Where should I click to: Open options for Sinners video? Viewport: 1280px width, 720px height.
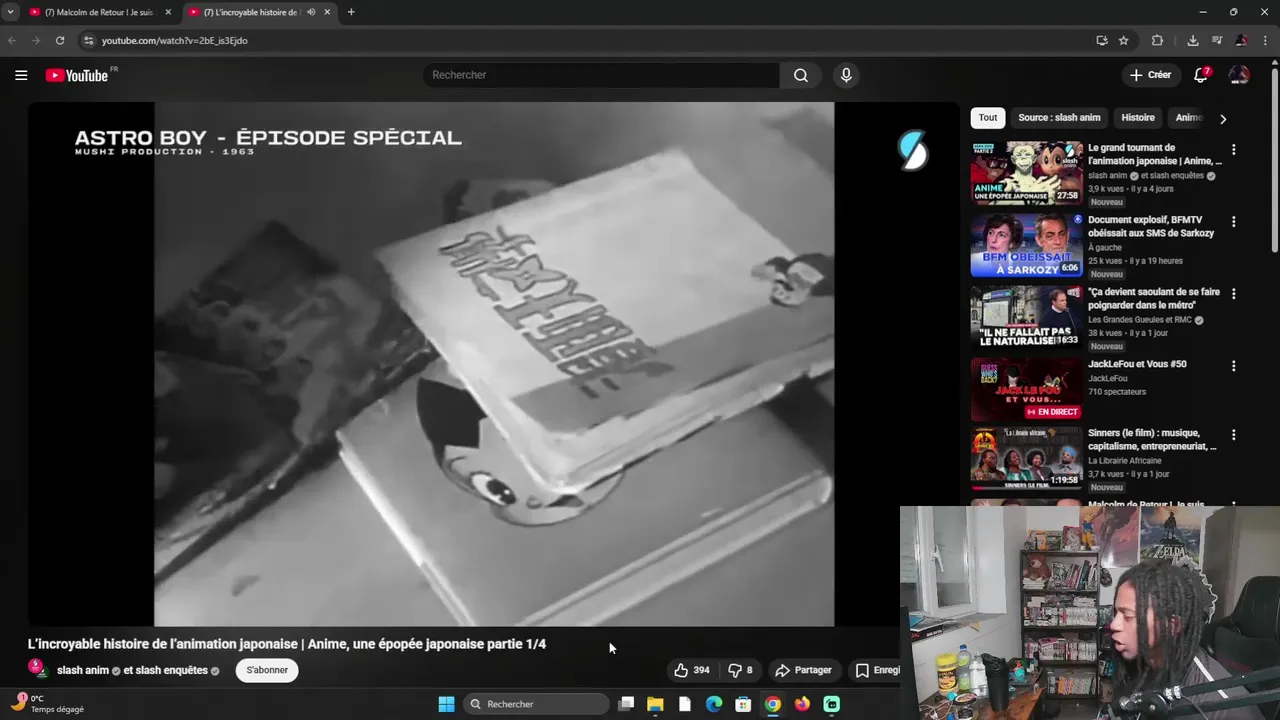1233,436
